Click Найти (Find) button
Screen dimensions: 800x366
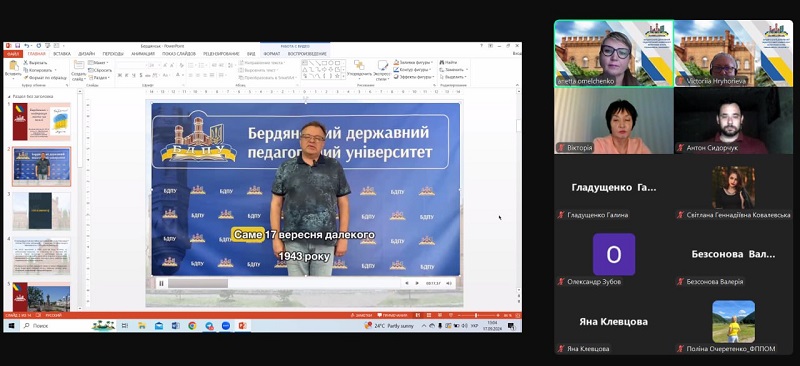point(448,62)
